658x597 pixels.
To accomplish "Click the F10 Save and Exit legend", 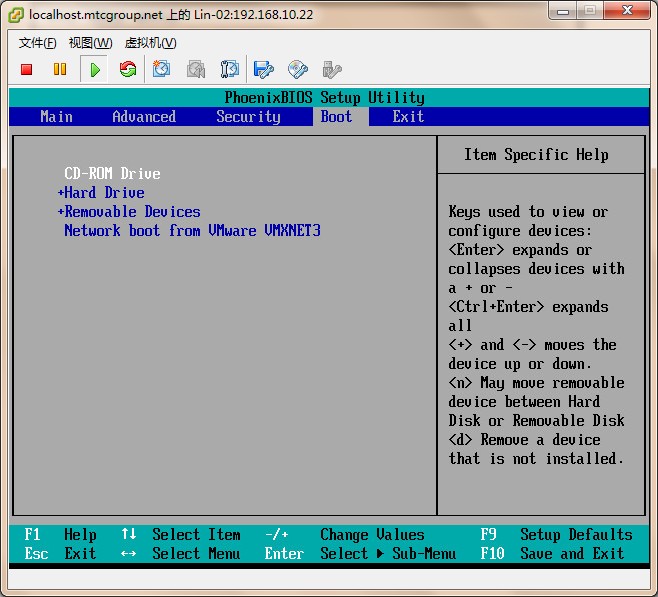I will (552, 553).
